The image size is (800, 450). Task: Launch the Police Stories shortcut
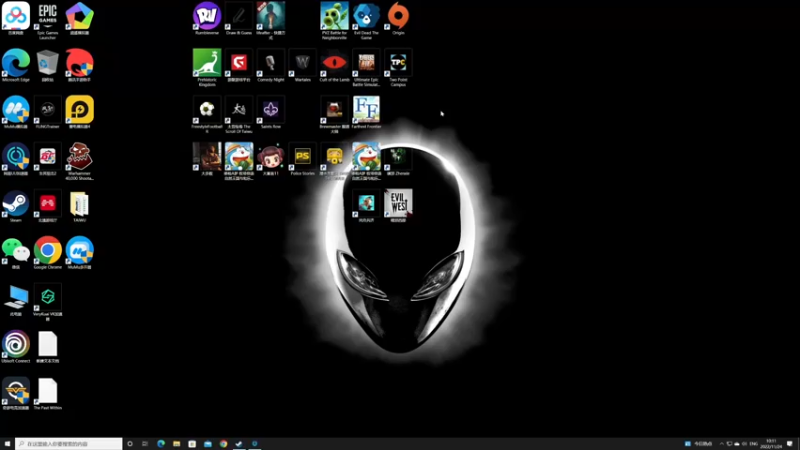click(303, 159)
